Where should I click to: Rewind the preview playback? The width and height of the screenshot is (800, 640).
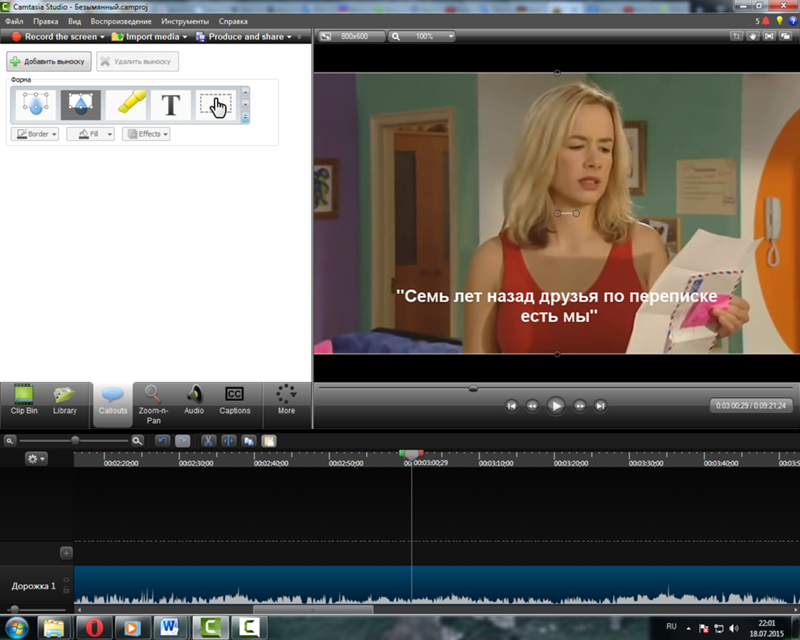[532, 406]
